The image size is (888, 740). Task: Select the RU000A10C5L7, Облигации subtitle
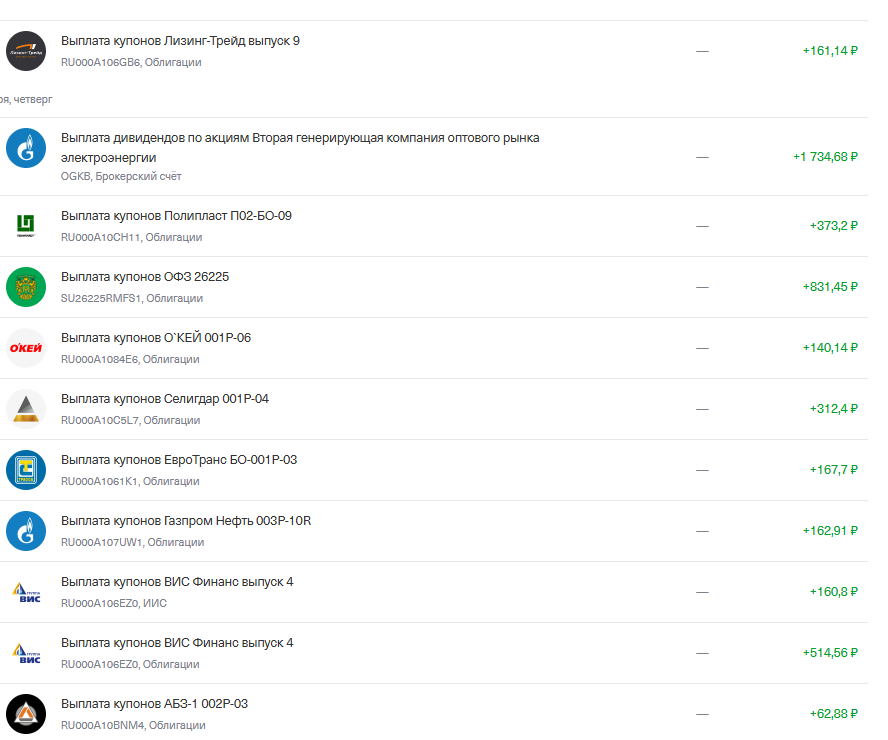pos(131,421)
